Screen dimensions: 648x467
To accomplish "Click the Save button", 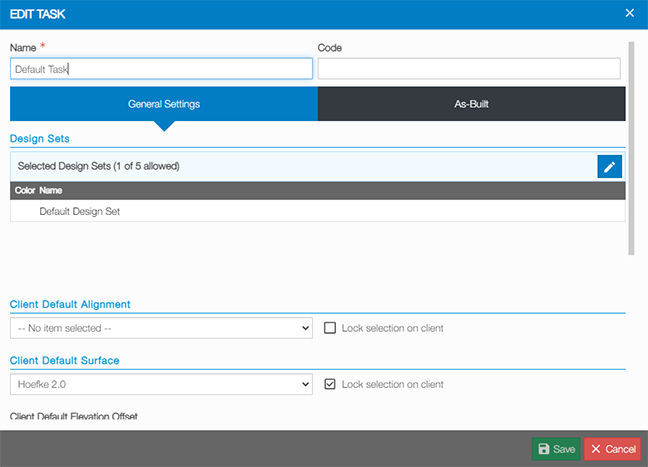I will tap(556, 449).
